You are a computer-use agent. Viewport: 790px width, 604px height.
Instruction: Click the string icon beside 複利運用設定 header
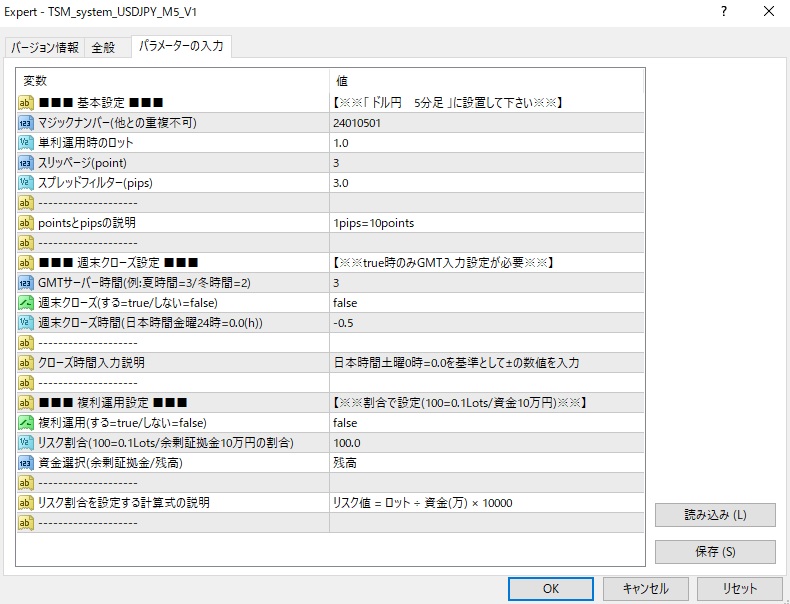click(25, 403)
